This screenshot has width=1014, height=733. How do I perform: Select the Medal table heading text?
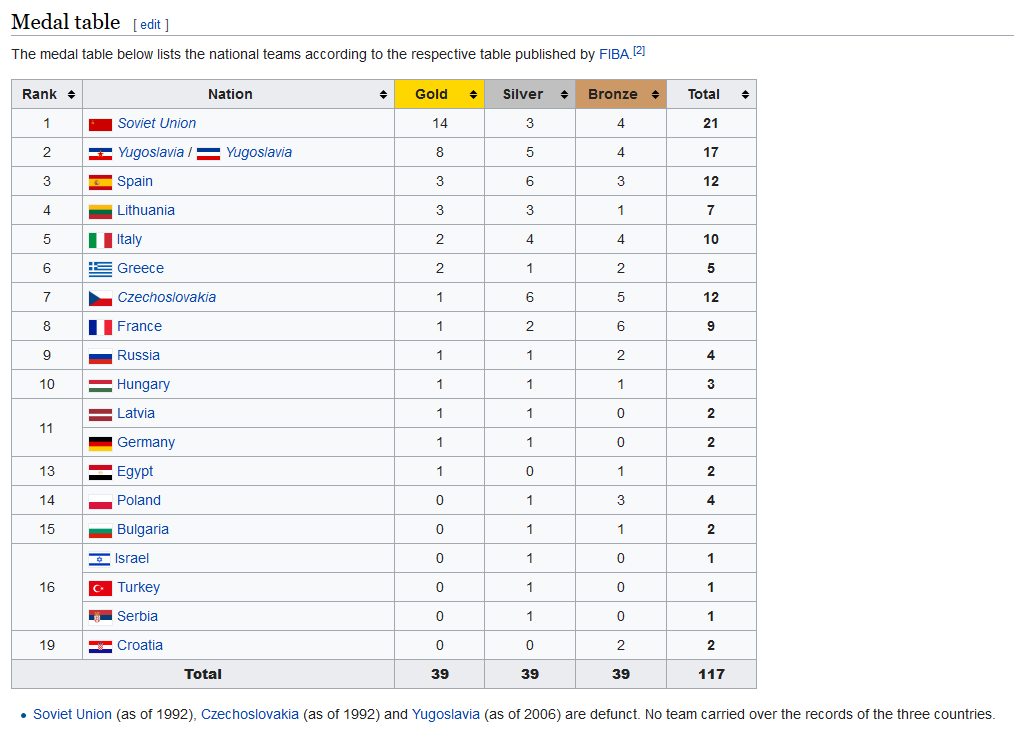(66, 23)
